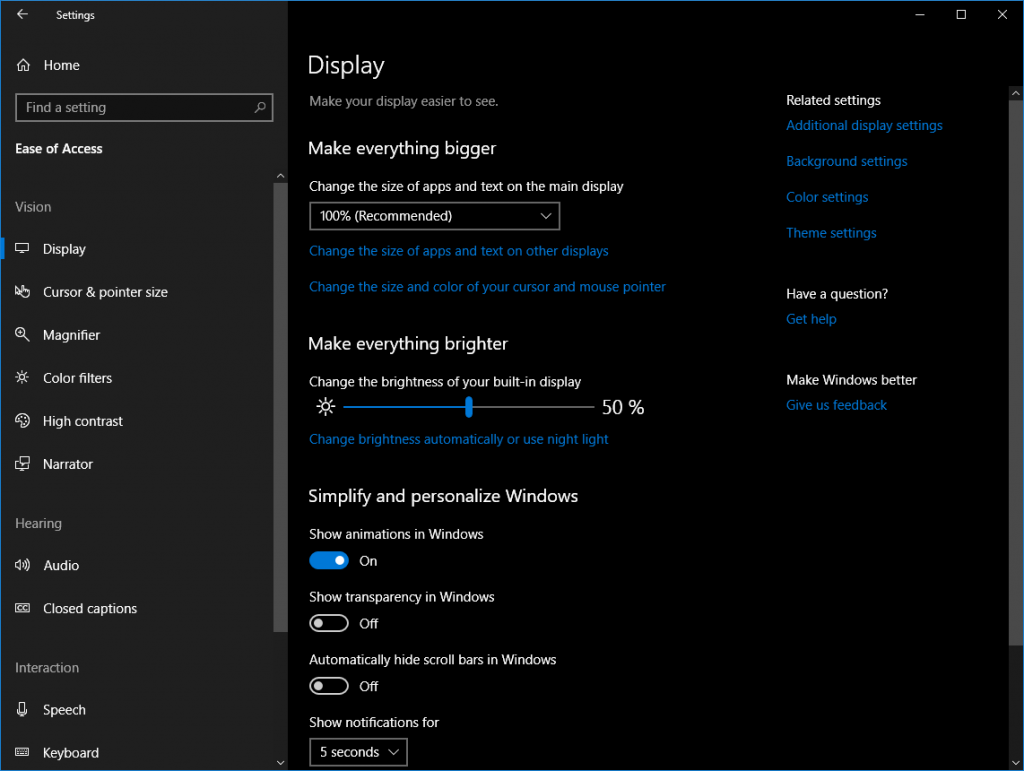Click the Home icon
Image resolution: width=1024 pixels, height=771 pixels.
22,64
